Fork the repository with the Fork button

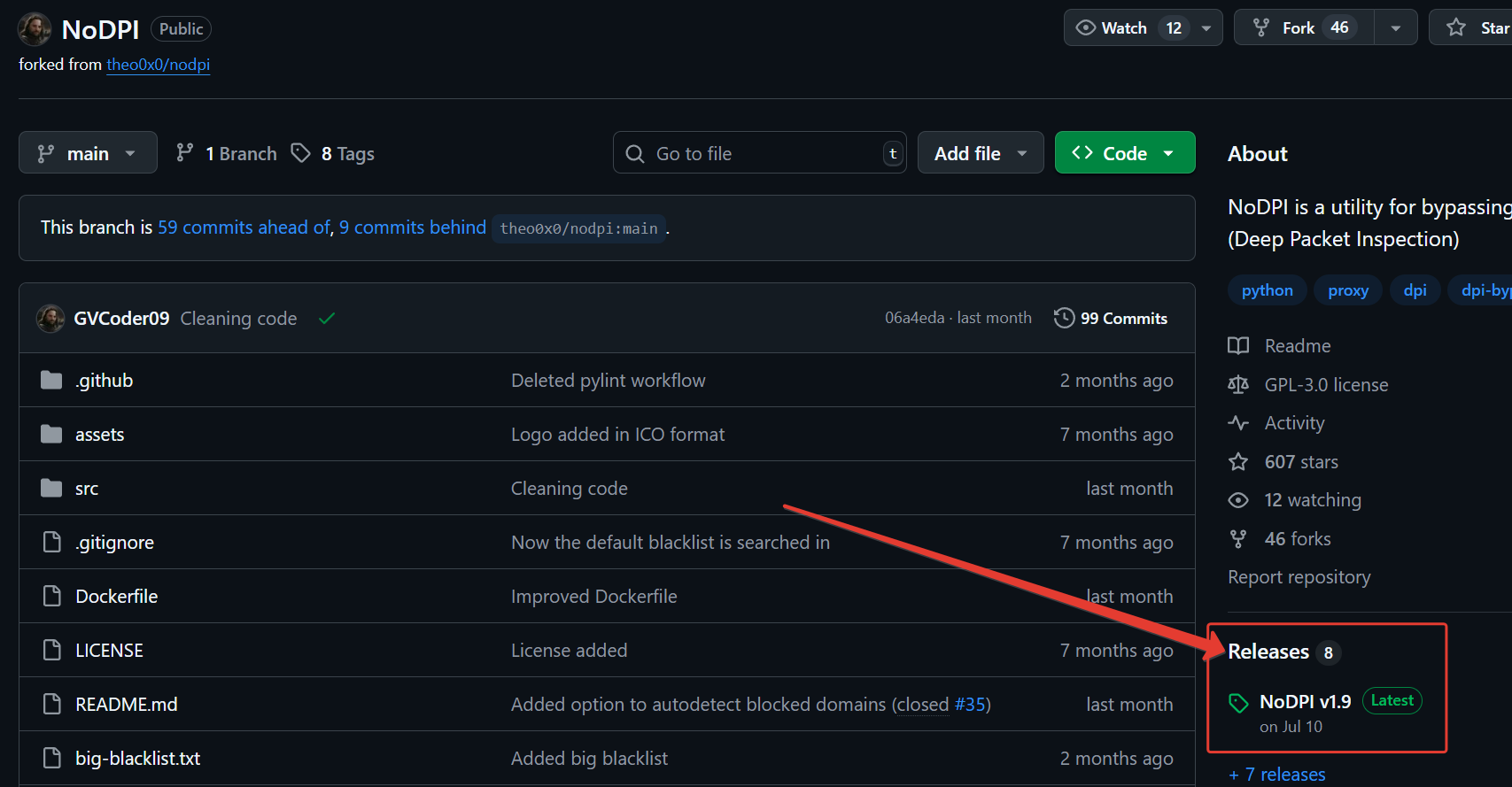tap(1304, 28)
